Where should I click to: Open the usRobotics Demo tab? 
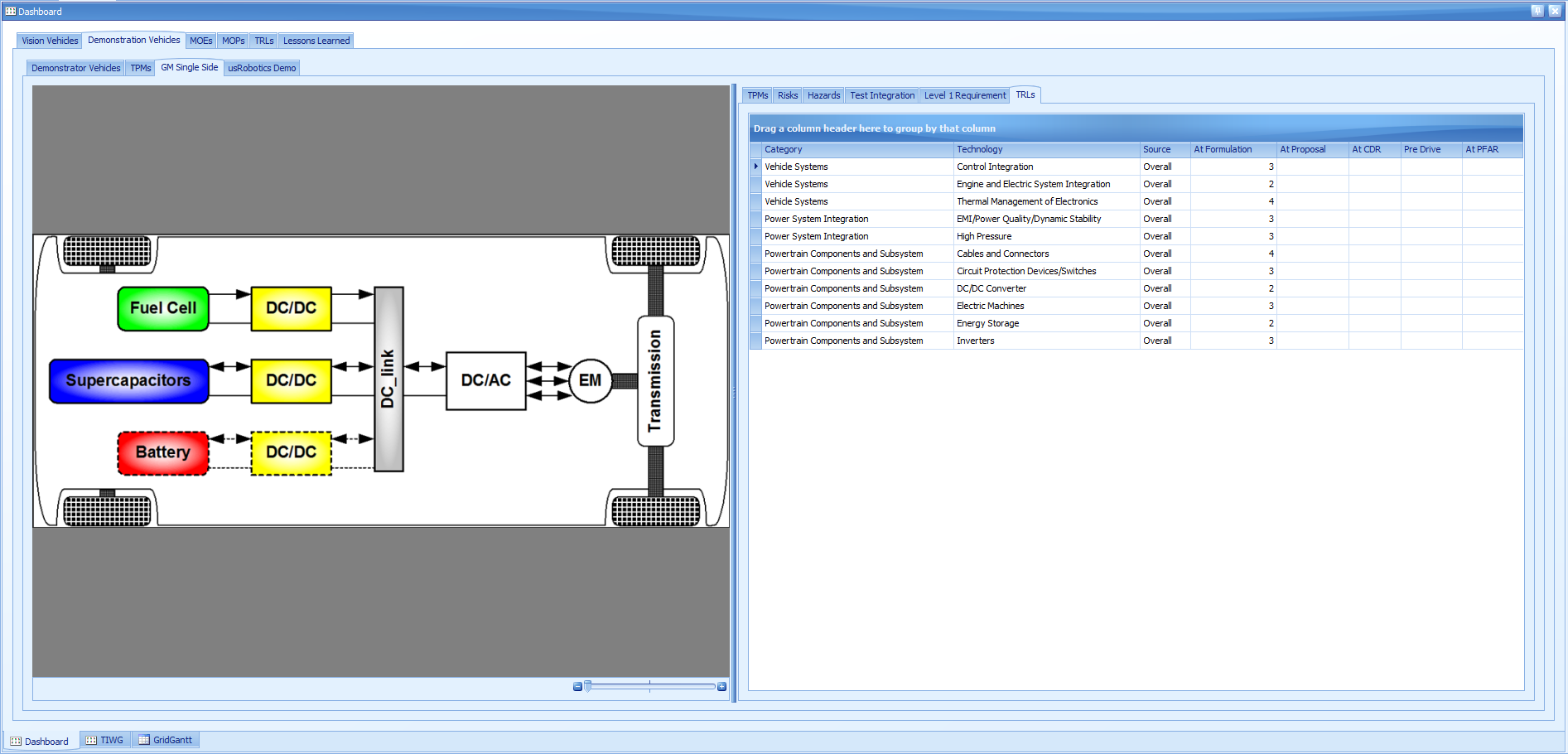[x=262, y=68]
